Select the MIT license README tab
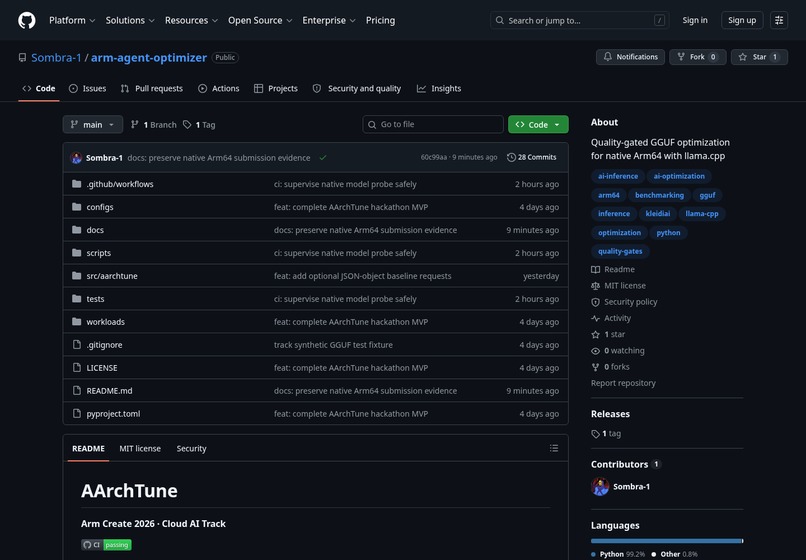The height and width of the screenshot is (560, 806). tap(140, 448)
